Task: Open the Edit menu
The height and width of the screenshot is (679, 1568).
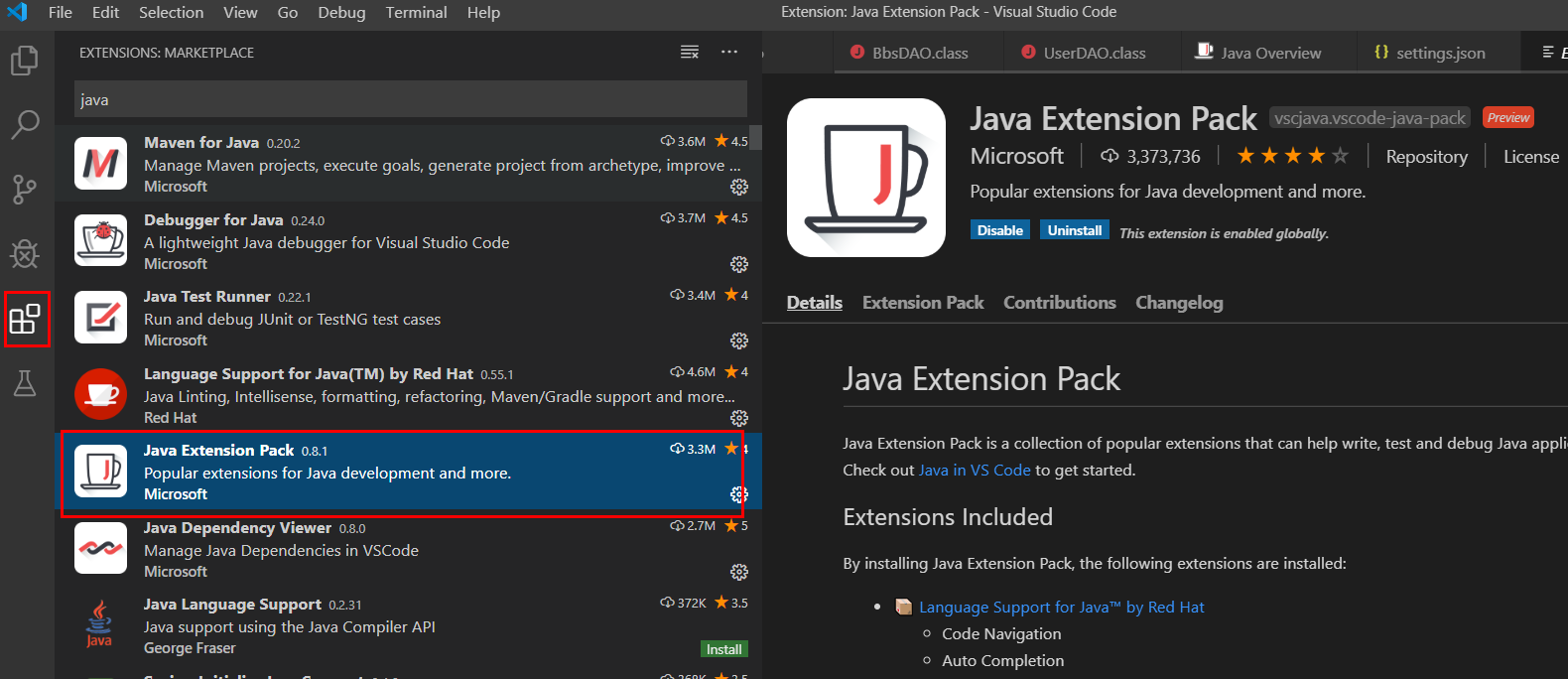Action: click(105, 12)
